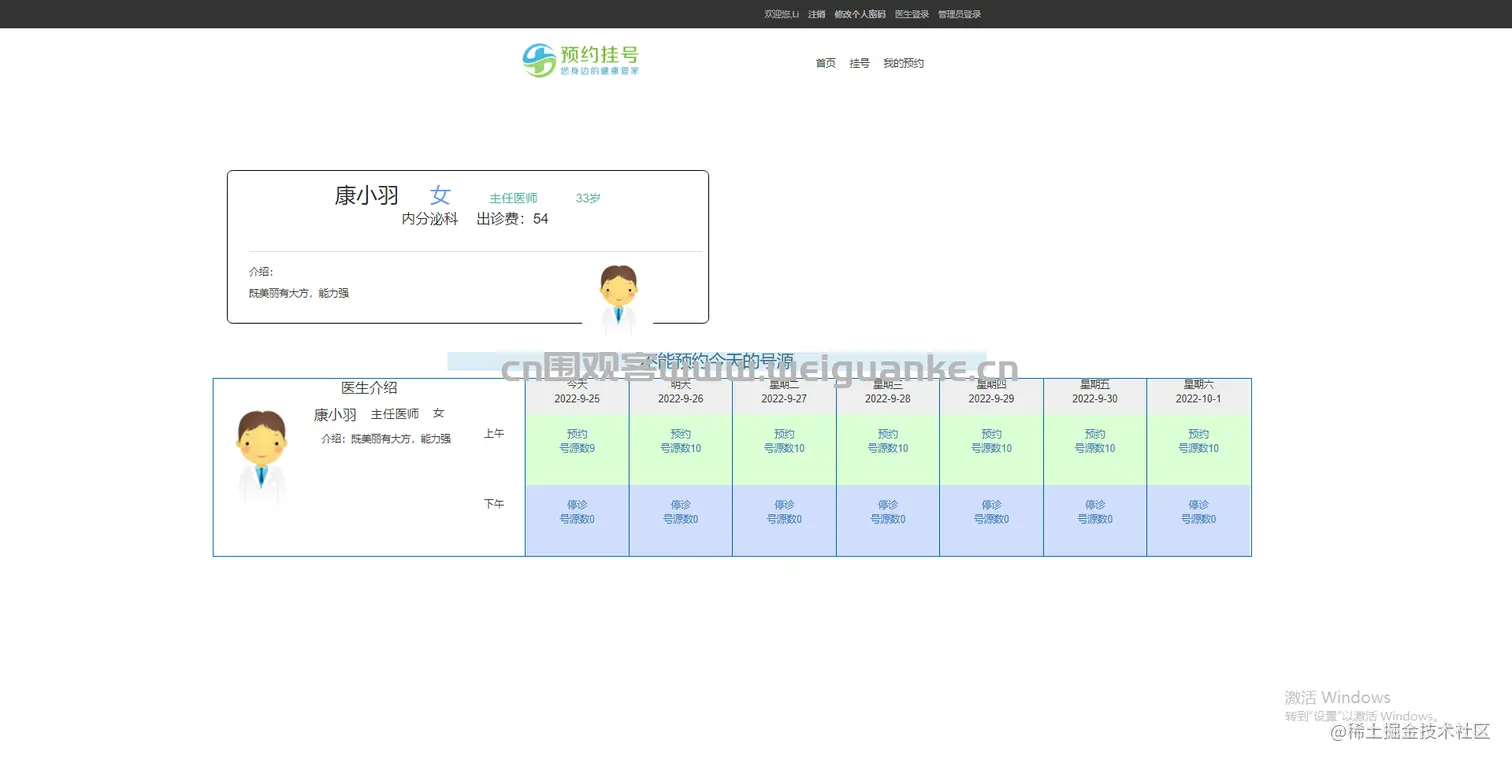Click the 欢迎您,Li greeting text
Viewport: 1512px width, 763px height.
782,14
